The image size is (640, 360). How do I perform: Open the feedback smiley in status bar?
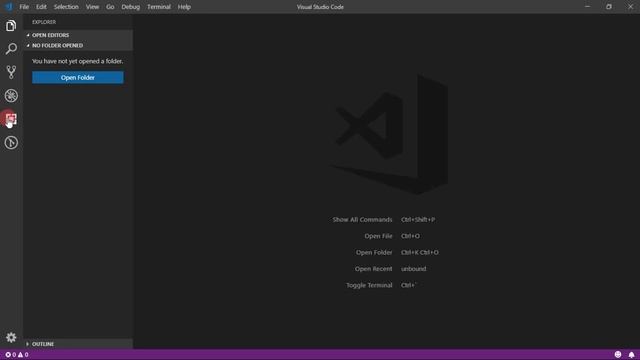[618, 354]
